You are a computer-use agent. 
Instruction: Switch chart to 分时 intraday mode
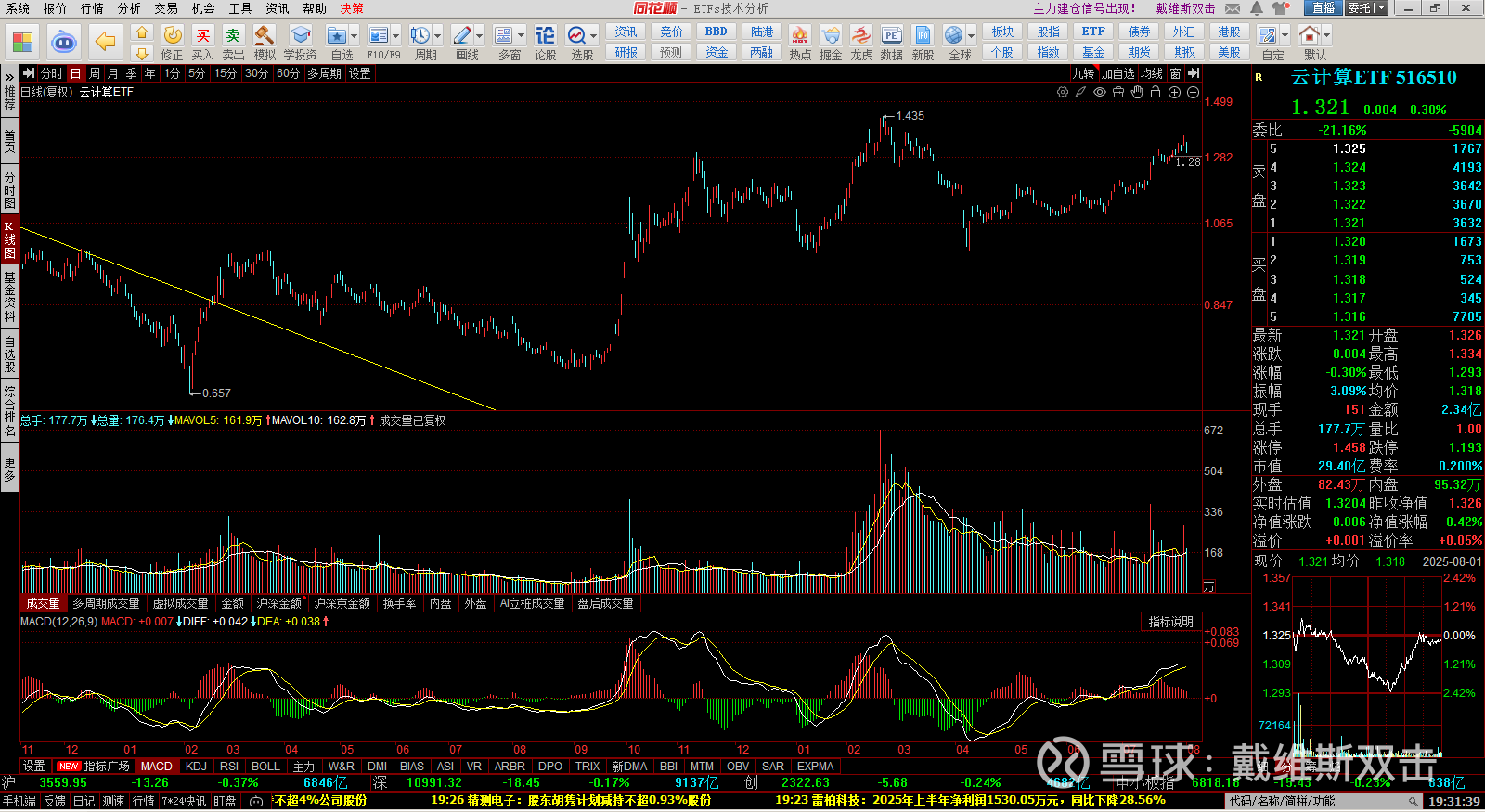pos(51,73)
